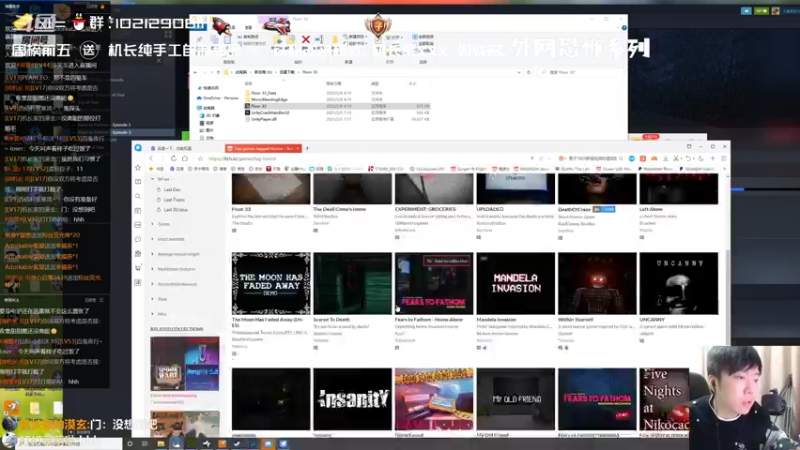Click the Explorer up-directory arrow
Screen dimensions: 800x450
(218, 72)
